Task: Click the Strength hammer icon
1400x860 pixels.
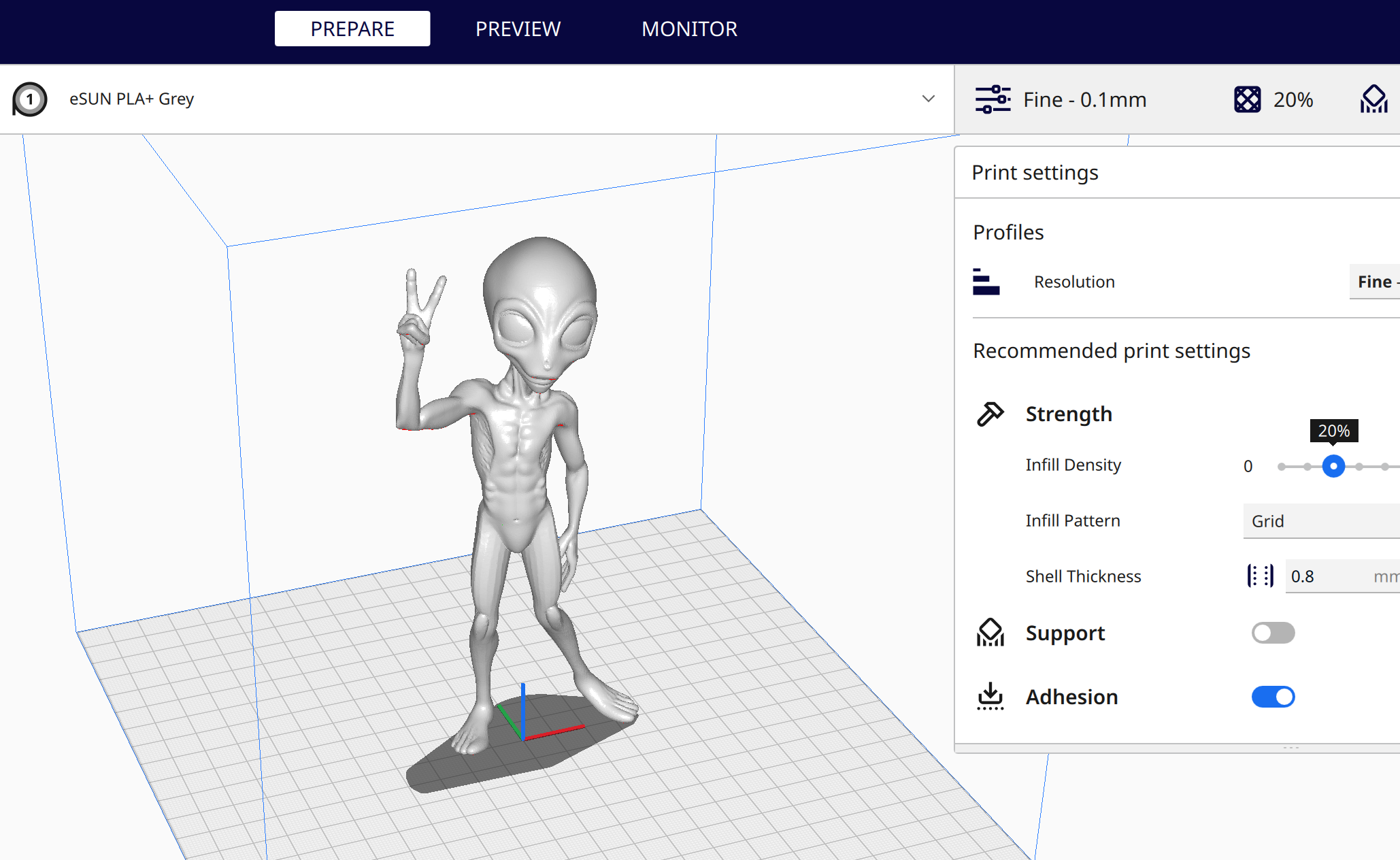Action: point(990,414)
